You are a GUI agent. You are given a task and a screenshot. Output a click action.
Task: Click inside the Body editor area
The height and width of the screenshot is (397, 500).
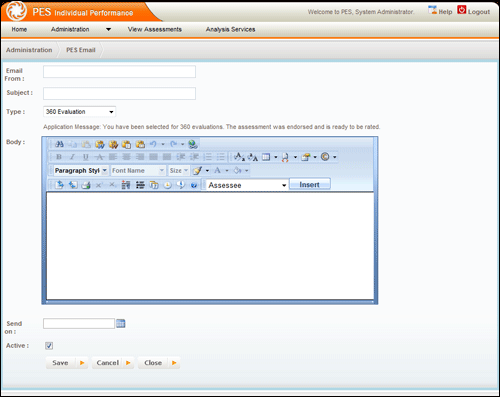click(210, 246)
